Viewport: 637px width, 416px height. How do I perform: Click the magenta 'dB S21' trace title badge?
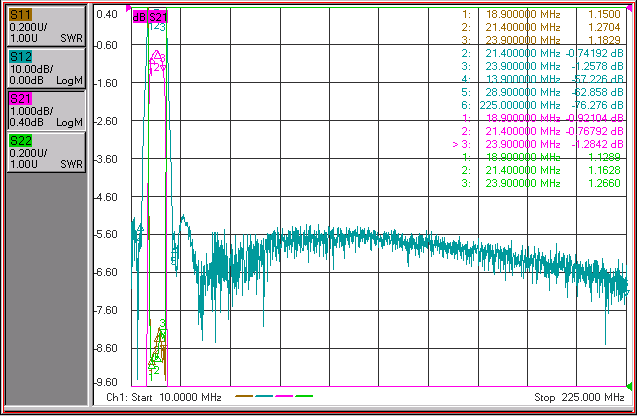150,17
